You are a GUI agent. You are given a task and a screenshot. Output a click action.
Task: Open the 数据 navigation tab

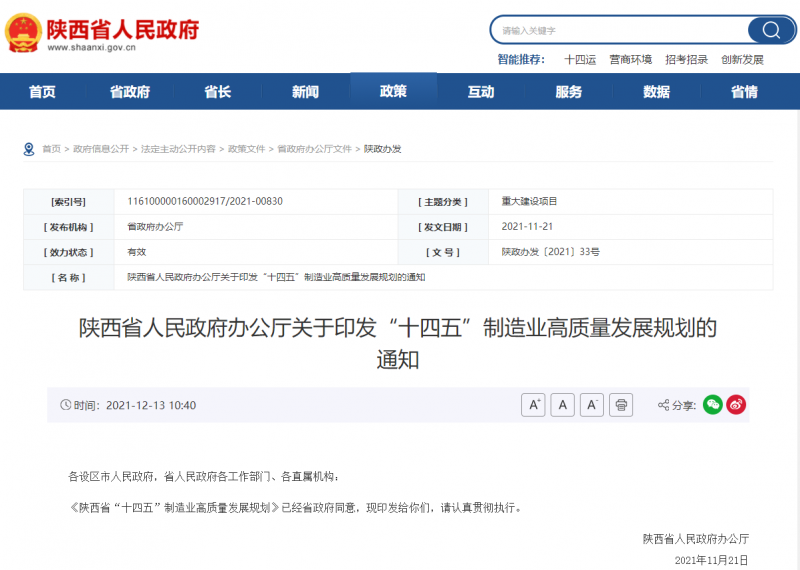(657, 92)
